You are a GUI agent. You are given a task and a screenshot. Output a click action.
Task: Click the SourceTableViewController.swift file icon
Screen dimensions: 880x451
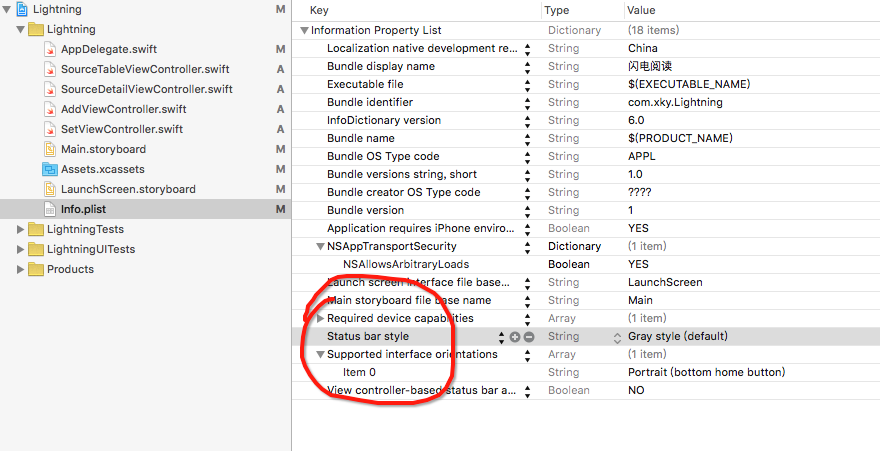[x=51, y=69]
